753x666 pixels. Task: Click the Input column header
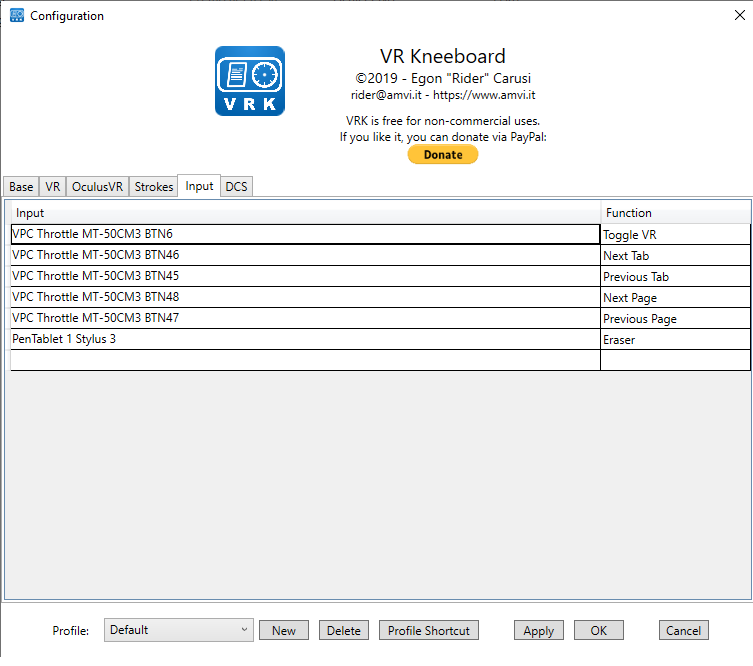coord(305,213)
